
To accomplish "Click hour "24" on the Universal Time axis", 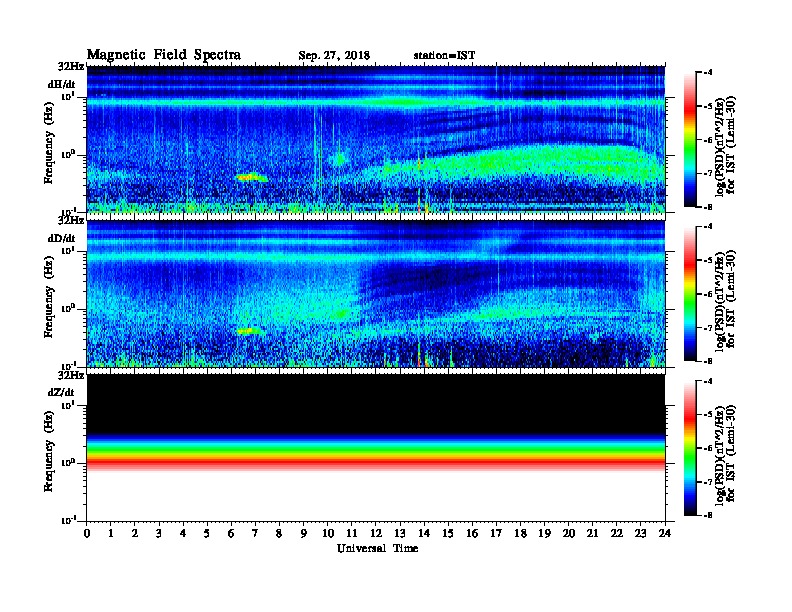I will point(665,533).
